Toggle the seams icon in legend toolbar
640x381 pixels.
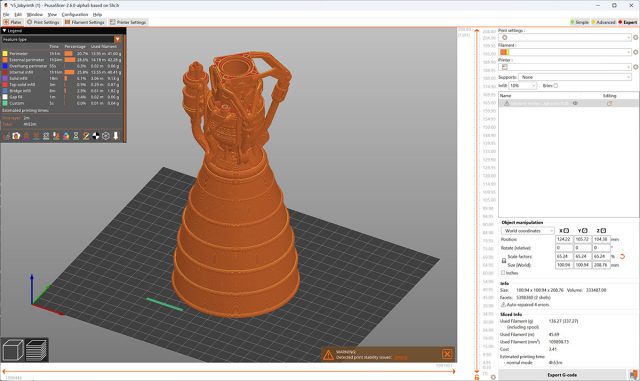[x=46, y=136]
